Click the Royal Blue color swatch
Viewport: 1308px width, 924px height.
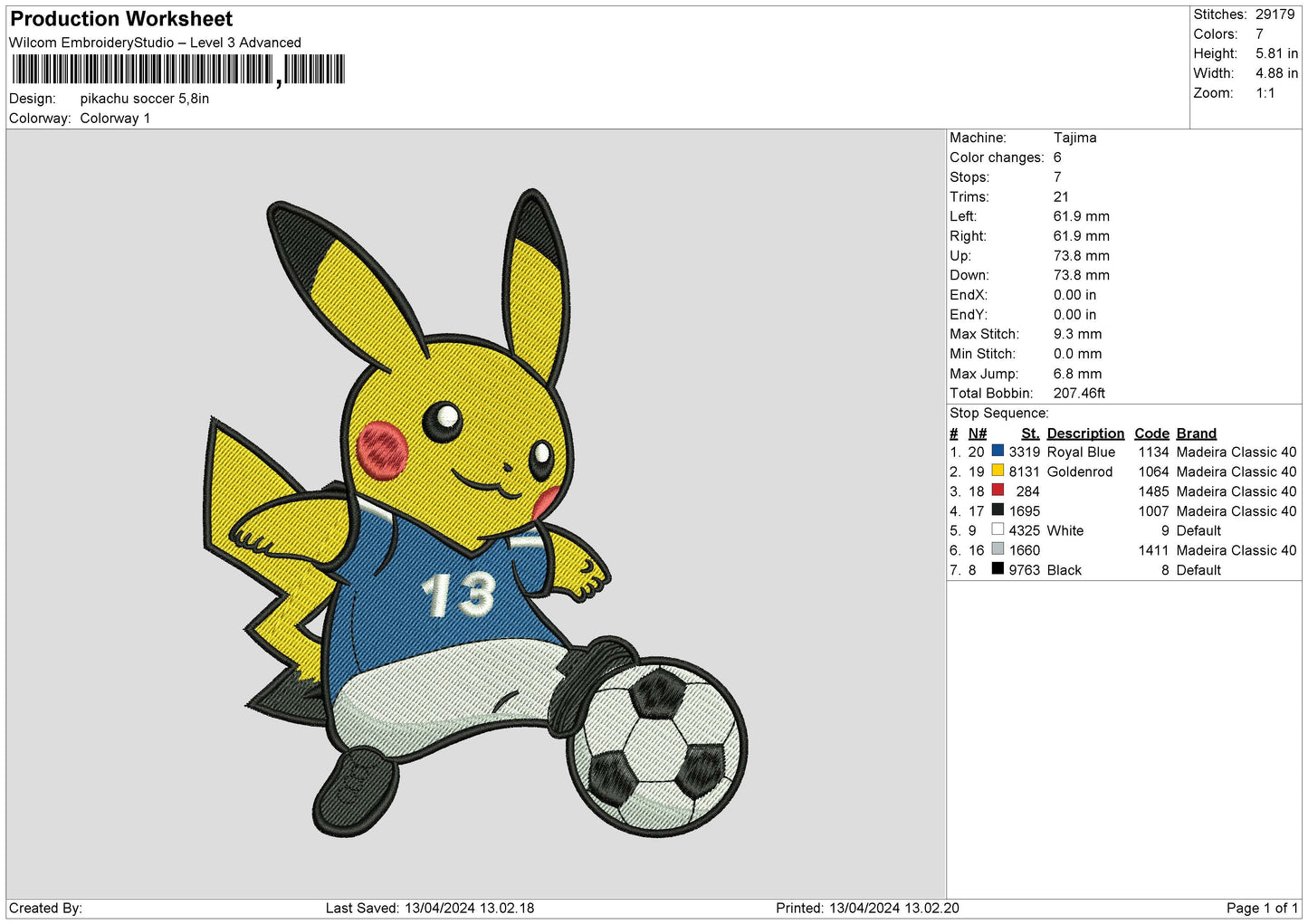point(998,451)
